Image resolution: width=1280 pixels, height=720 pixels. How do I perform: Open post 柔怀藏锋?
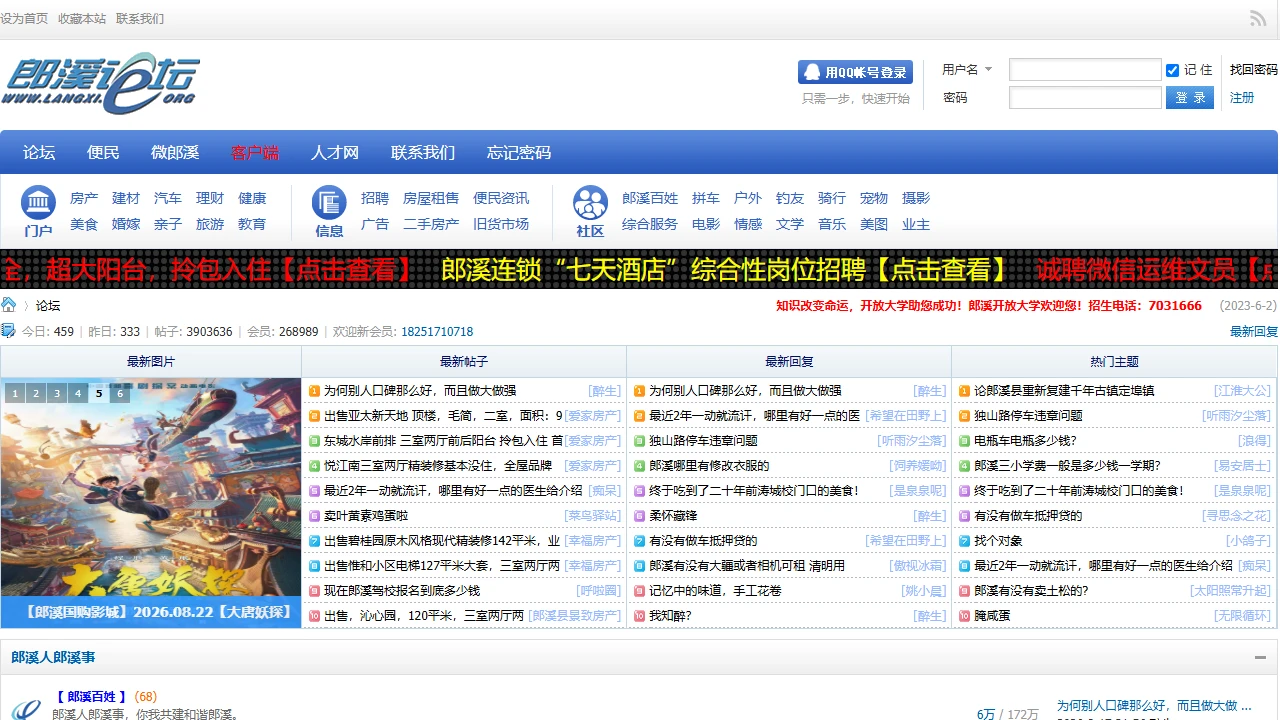pos(673,516)
